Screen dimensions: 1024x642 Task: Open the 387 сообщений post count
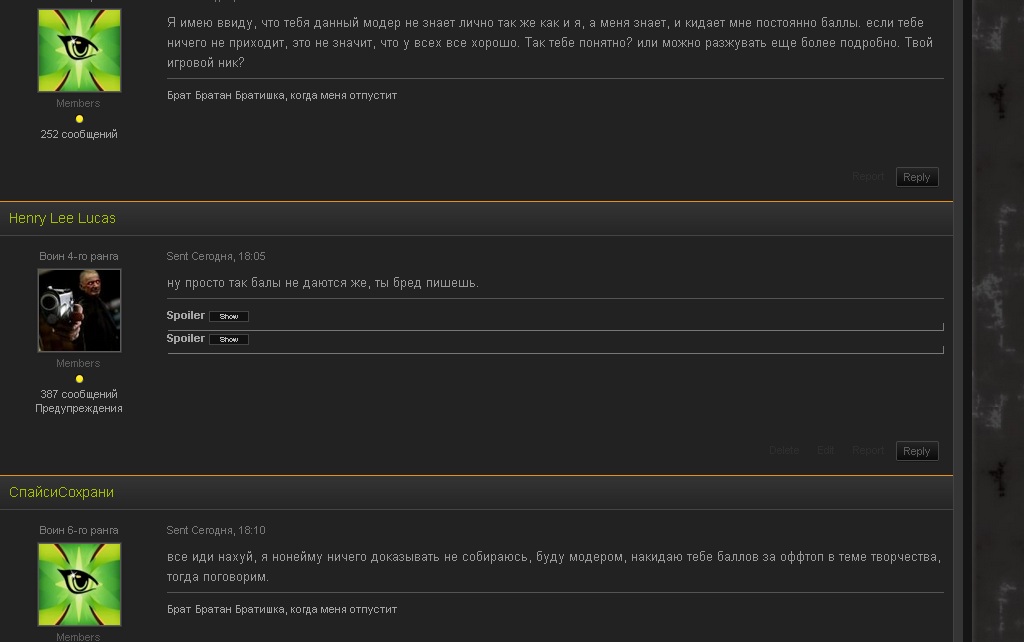[79, 394]
